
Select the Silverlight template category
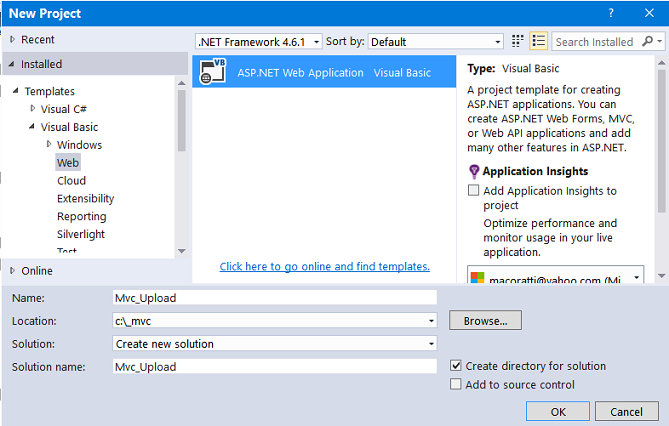click(81, 234)
